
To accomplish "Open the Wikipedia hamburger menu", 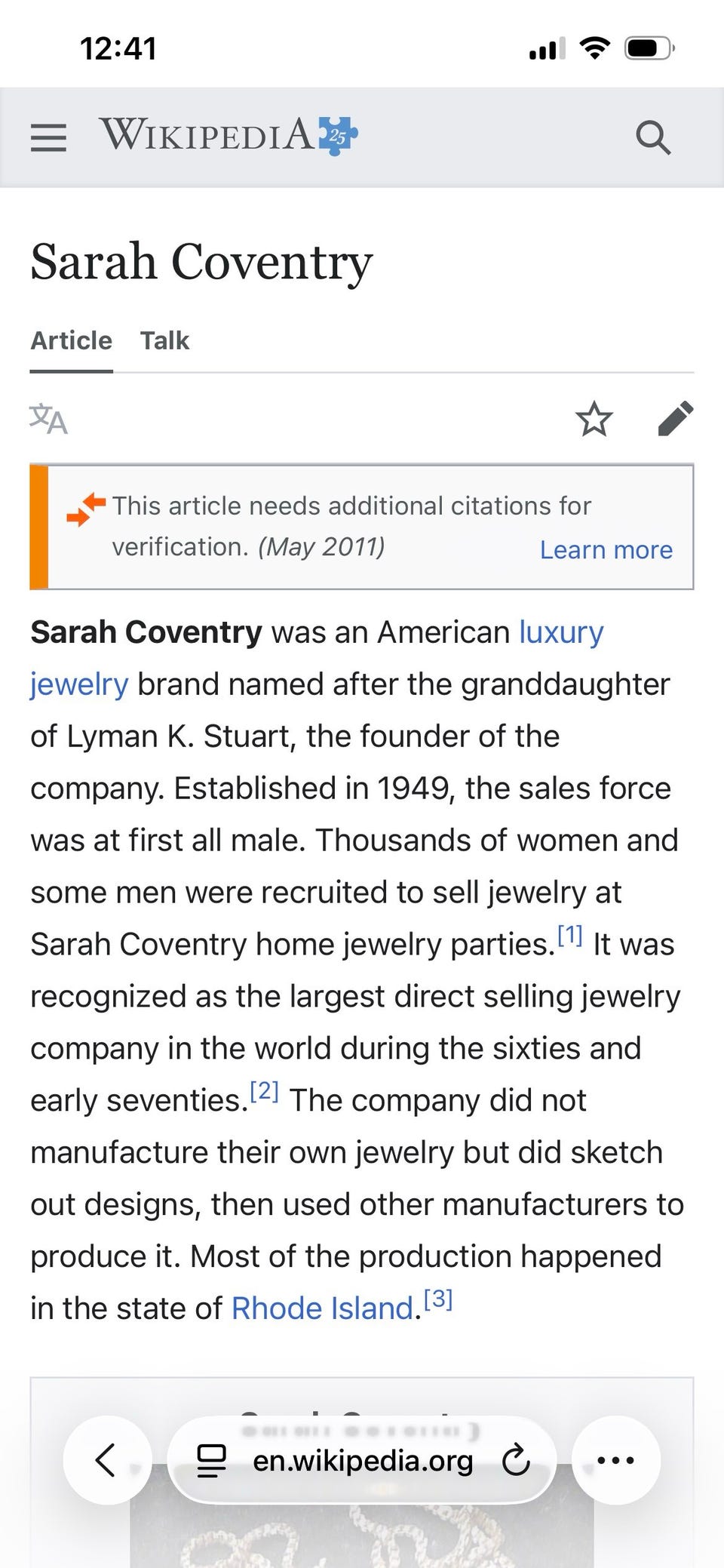I will (48, 137).
